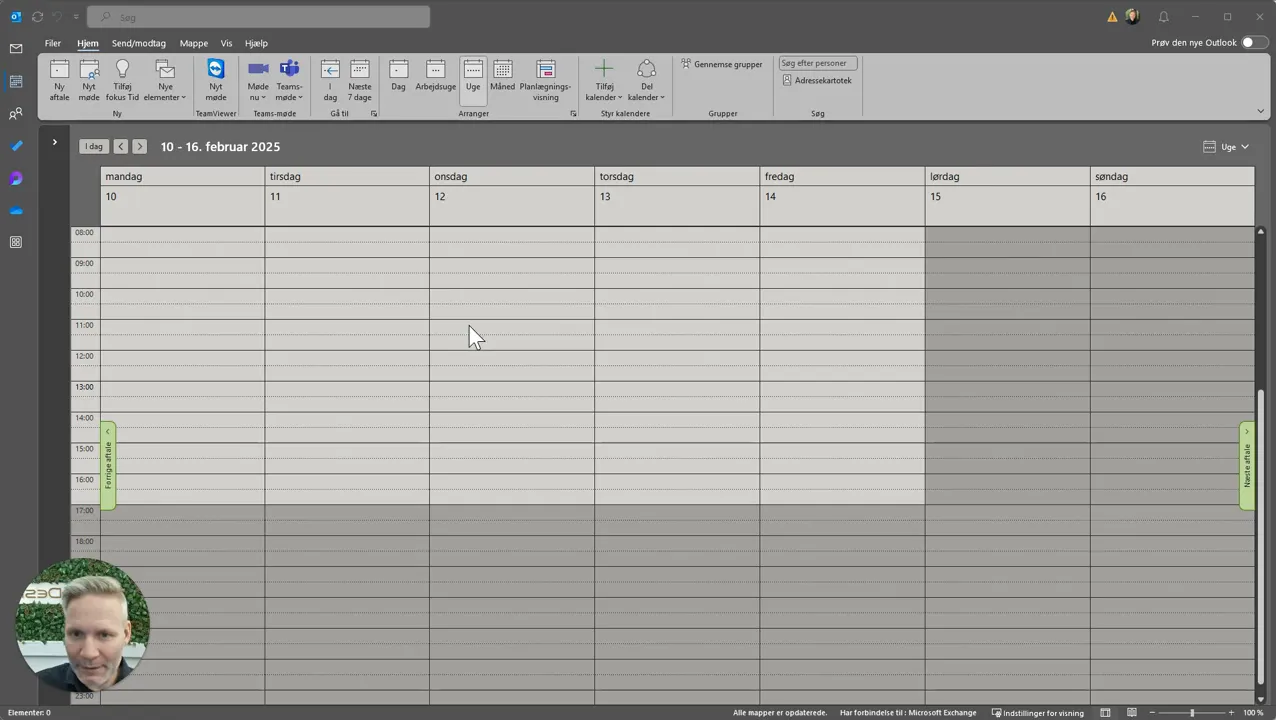Viewport: 1276px width, 720px height.
Task: Open the Uge view dropdown above the calendar
Action: pos(1227,147)
